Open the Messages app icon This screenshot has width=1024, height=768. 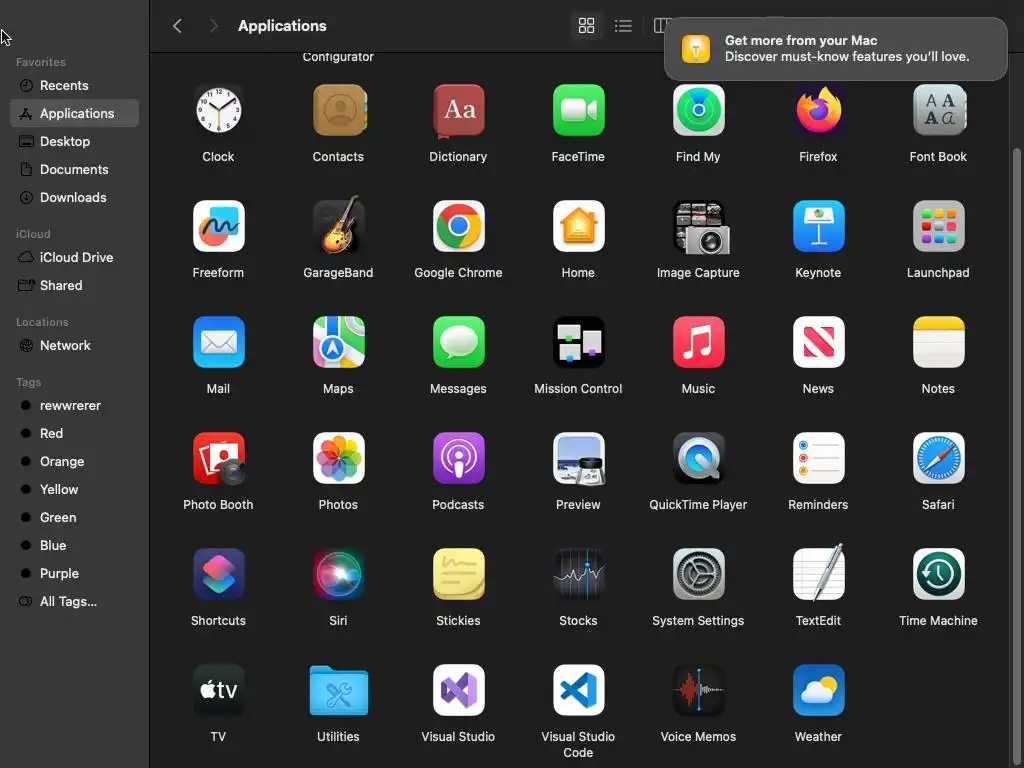point(458,342)
